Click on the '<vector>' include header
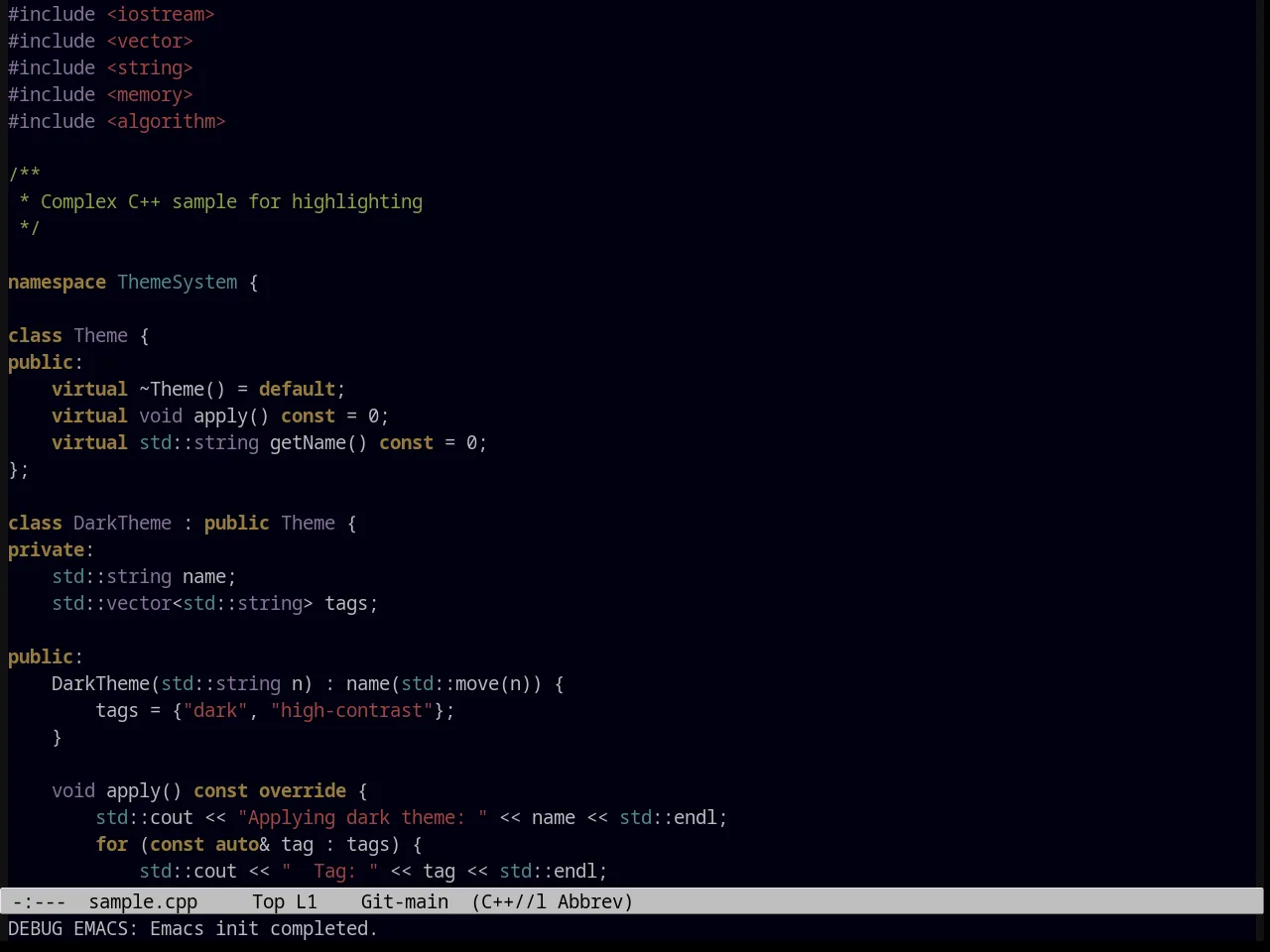Image resolution: width=1270 pixels, height=952 pixels. coord(150,41)
